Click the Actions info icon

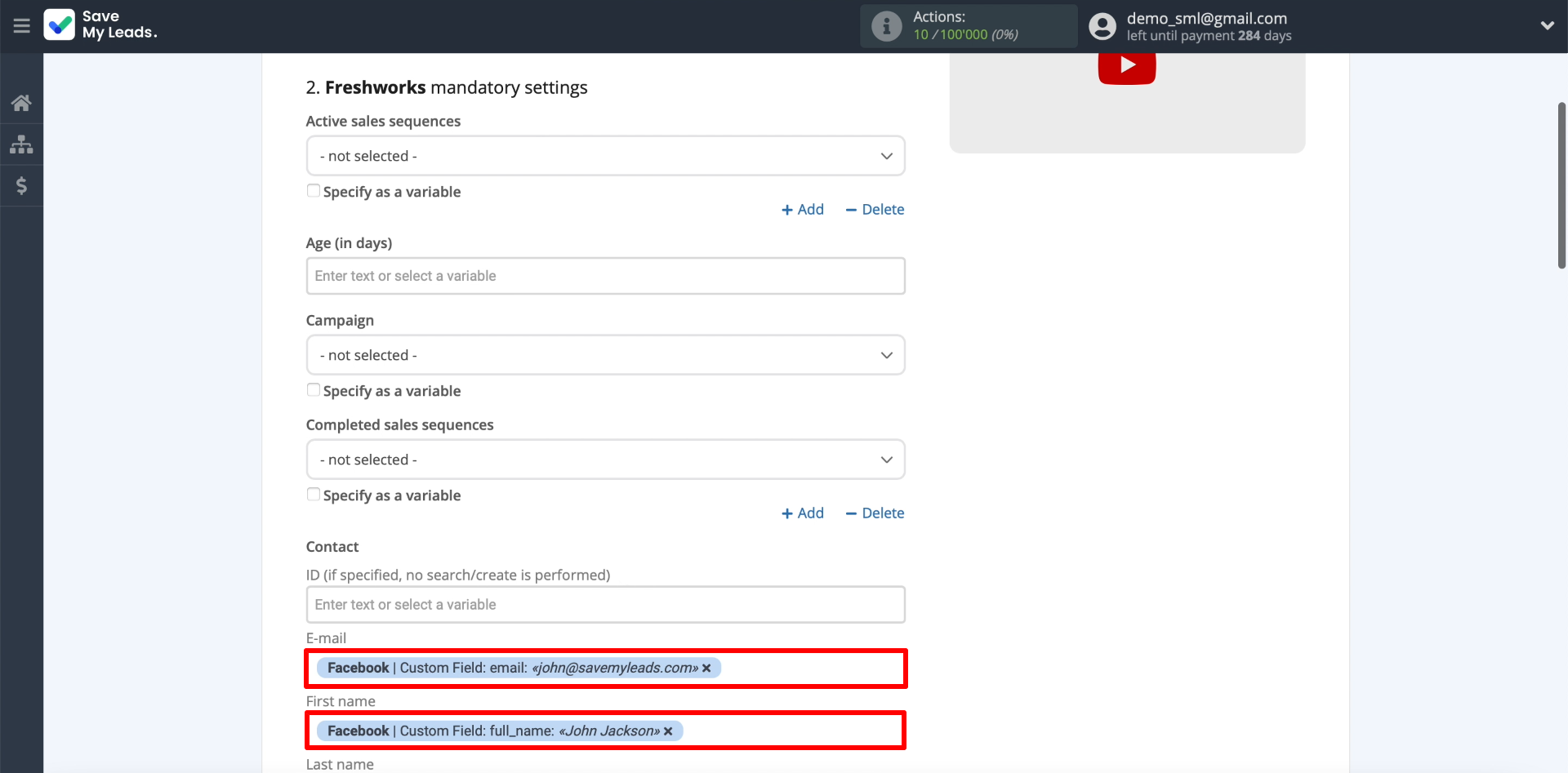(886, 26)
